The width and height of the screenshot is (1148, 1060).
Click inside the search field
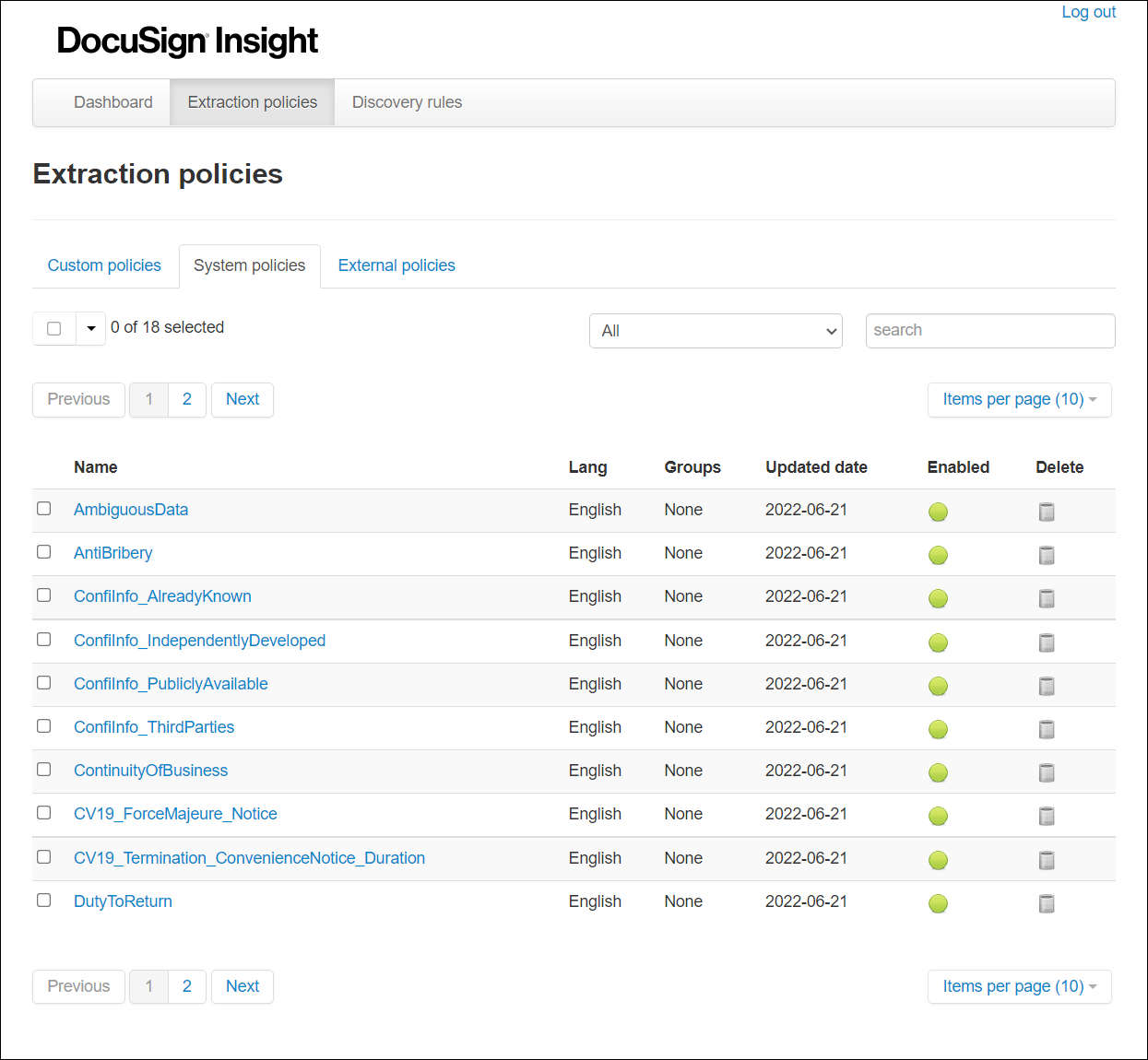pos(989,331)
